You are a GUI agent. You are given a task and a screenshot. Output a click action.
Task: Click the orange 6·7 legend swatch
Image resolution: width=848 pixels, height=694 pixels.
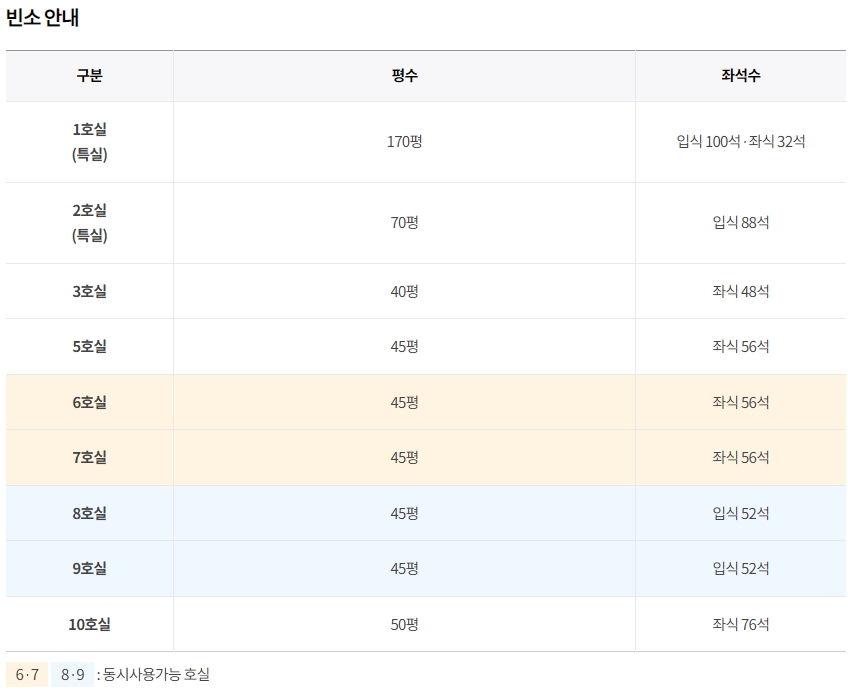coord(27,675)
